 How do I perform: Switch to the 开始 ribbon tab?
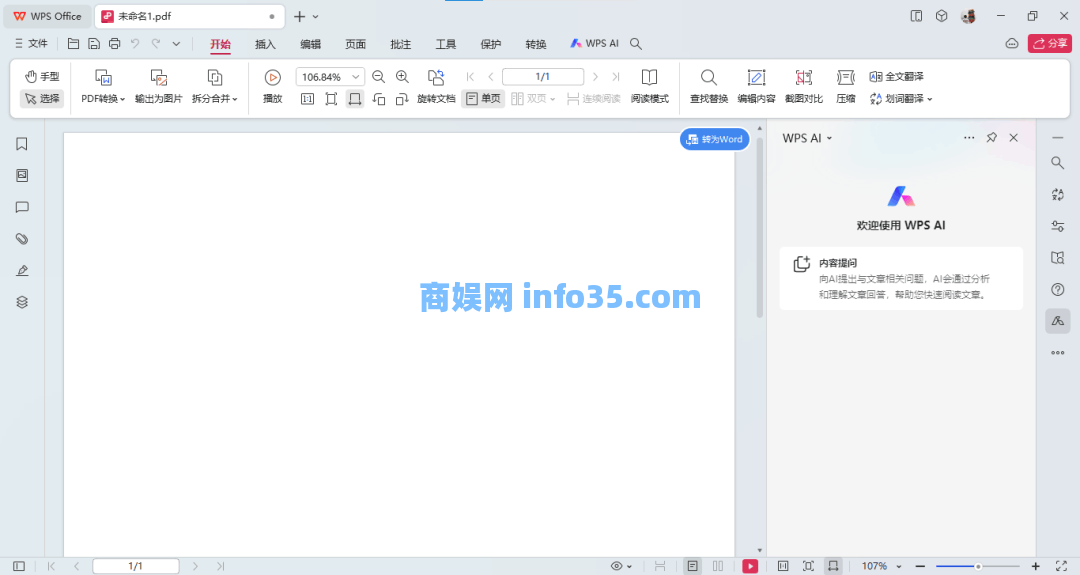(x=220, y=44)
